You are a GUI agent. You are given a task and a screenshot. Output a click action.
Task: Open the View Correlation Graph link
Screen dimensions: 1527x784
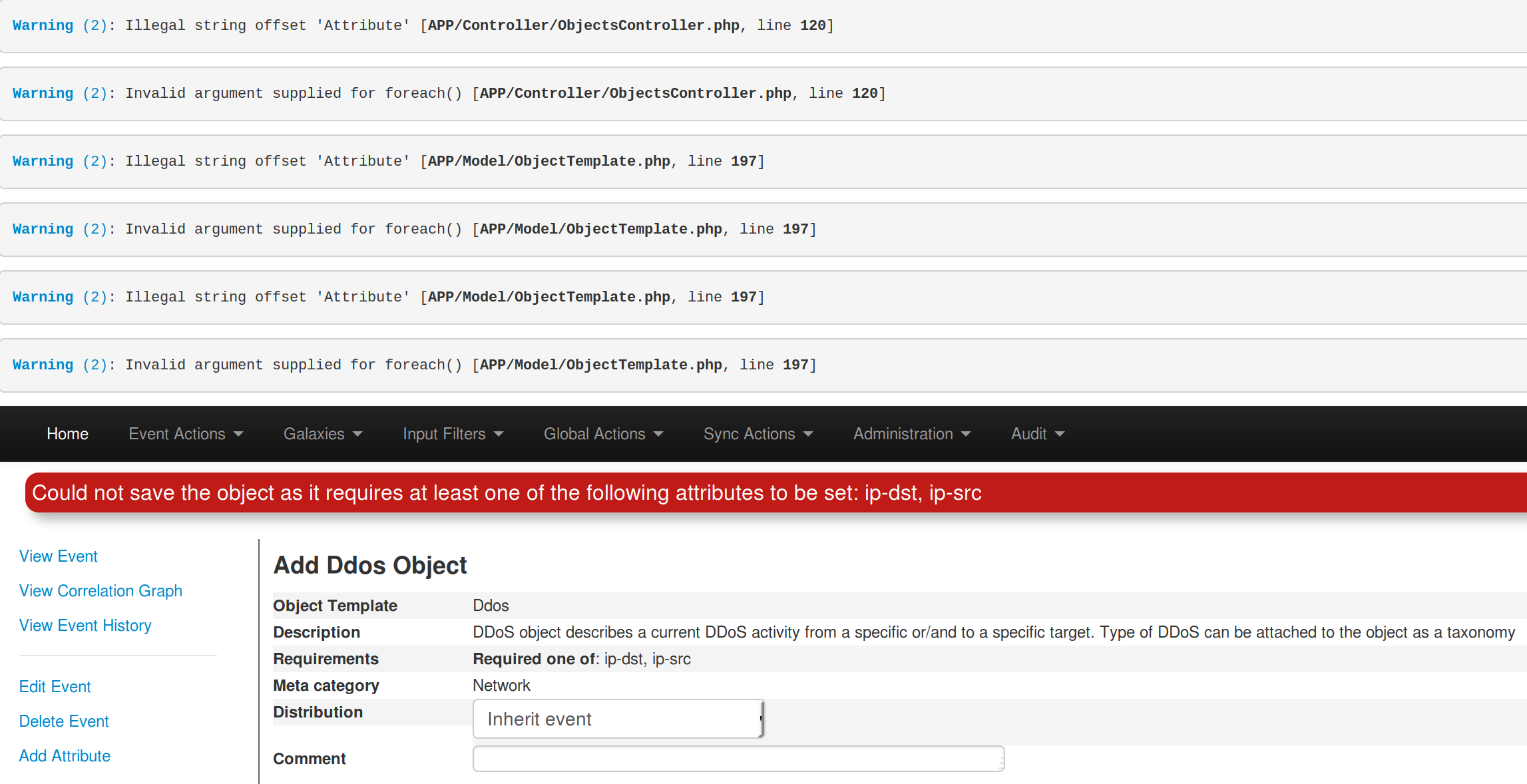(x=101, y=591)
